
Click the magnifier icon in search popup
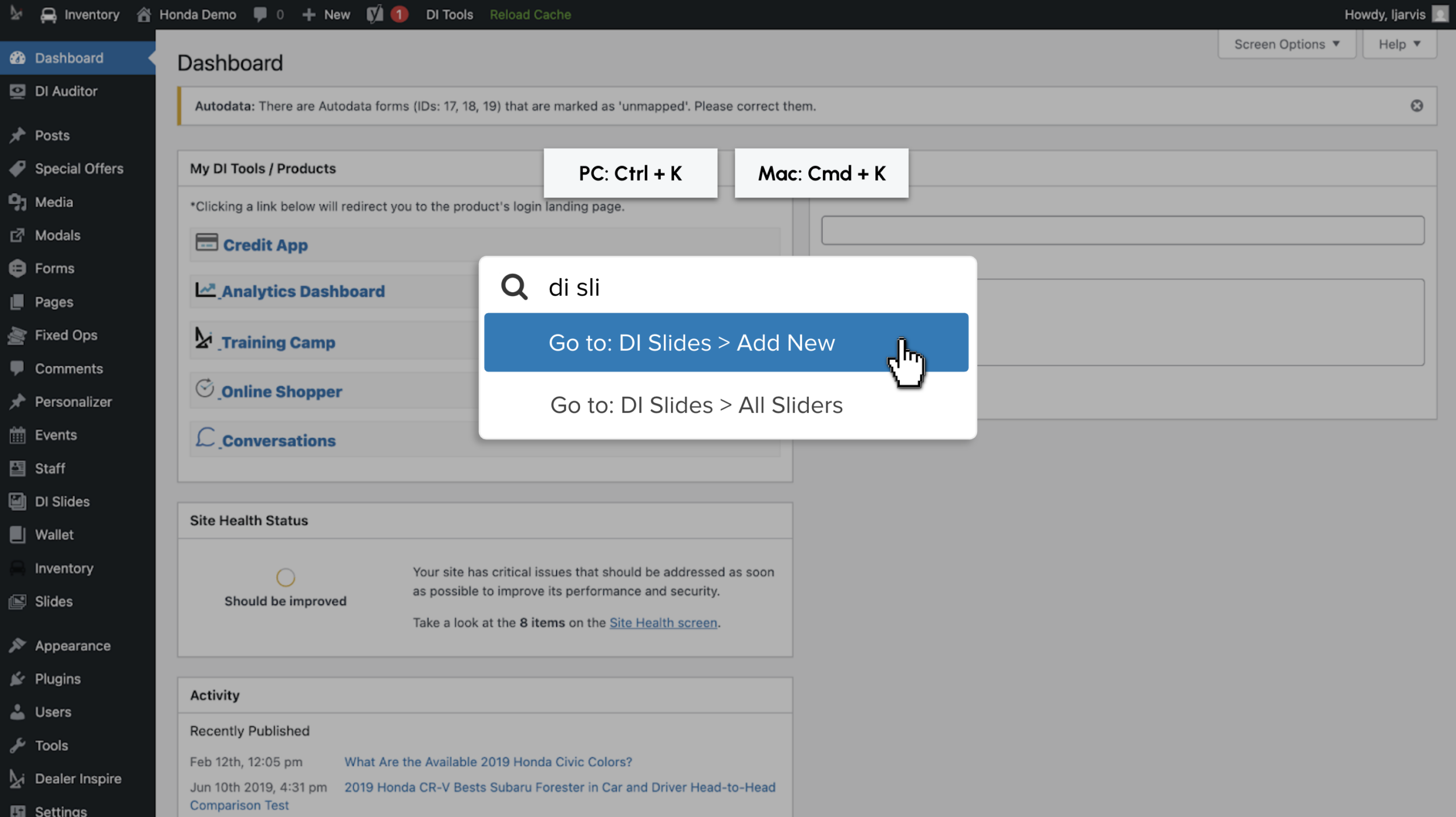[x=514, y=287]
